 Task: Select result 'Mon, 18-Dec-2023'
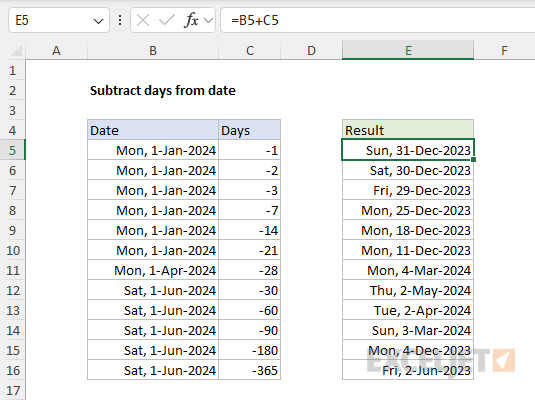[x=408, y=230]
